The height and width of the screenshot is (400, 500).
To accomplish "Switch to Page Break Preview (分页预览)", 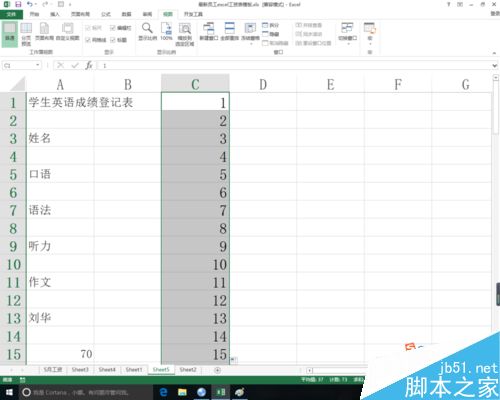I will (x=26, y=34).
